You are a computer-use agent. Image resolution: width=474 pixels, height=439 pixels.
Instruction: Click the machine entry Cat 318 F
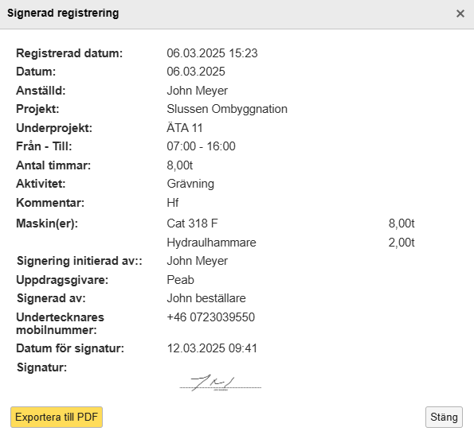pyautogui.click(x=192, y=223)
